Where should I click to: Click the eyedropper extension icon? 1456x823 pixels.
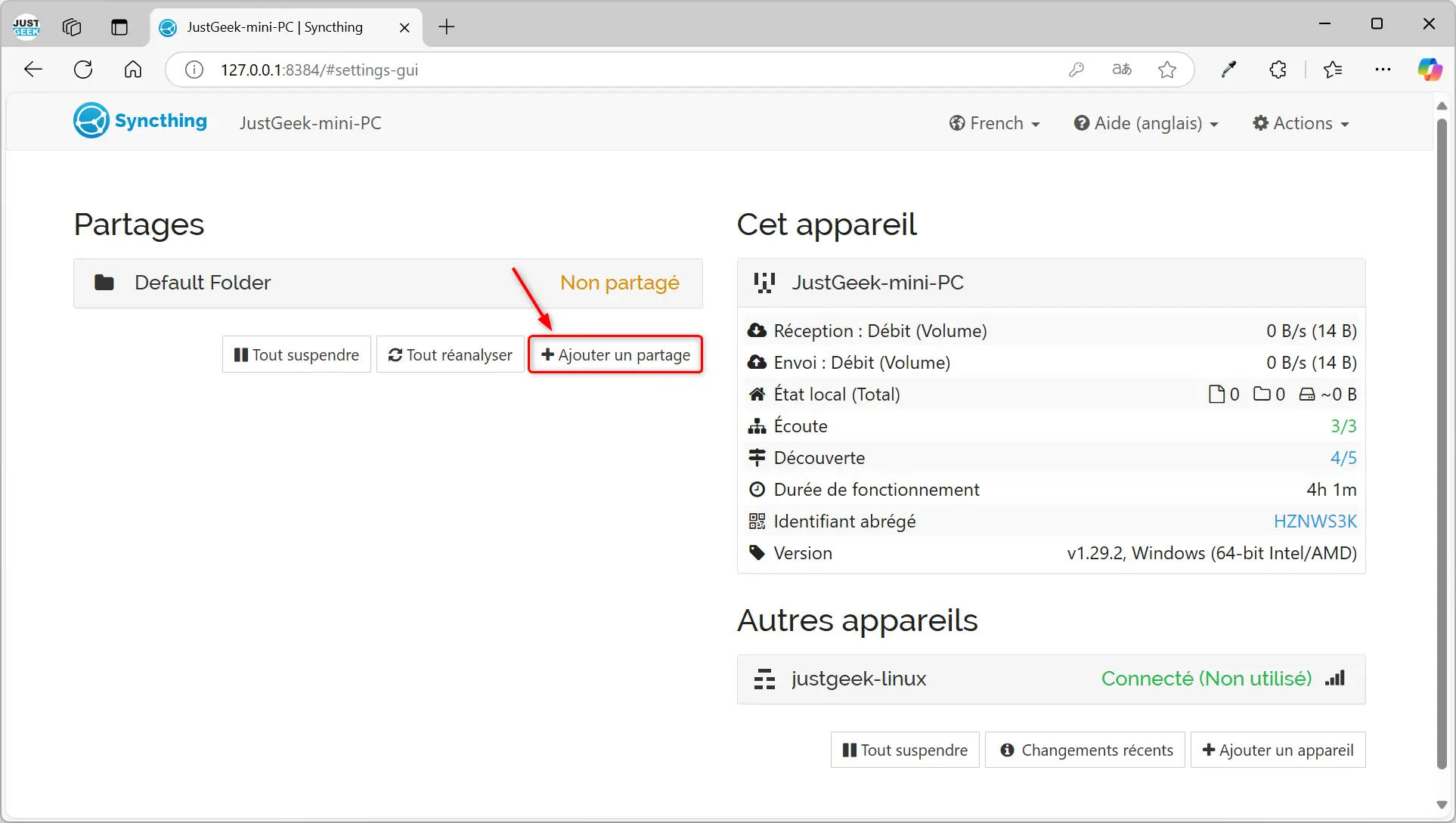point(1229,70)
